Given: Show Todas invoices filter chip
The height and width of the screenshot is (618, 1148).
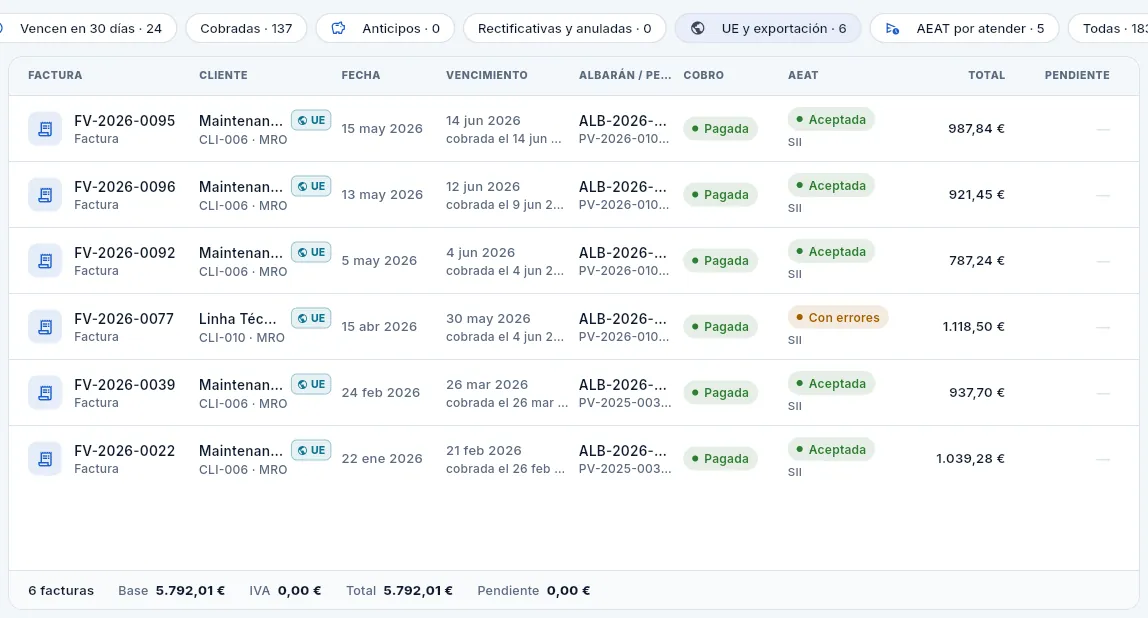Looking at the screenshot, I should click(1108, 29).
